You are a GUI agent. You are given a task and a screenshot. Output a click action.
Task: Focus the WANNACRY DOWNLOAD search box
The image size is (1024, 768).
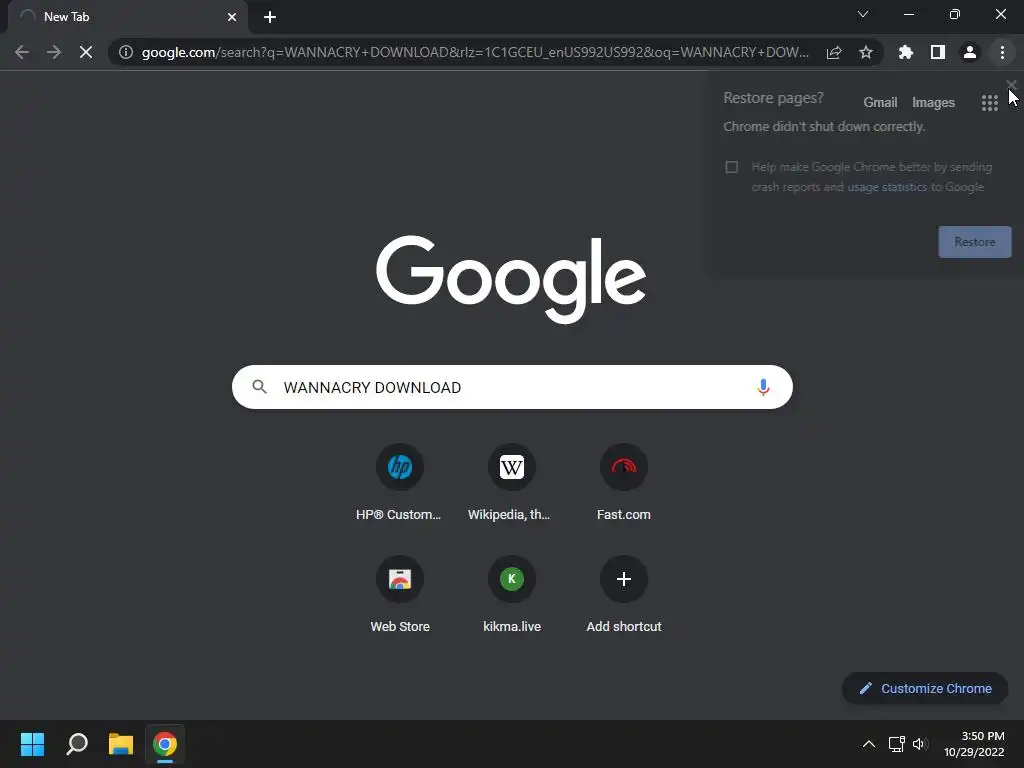click(x=512, y=387)
